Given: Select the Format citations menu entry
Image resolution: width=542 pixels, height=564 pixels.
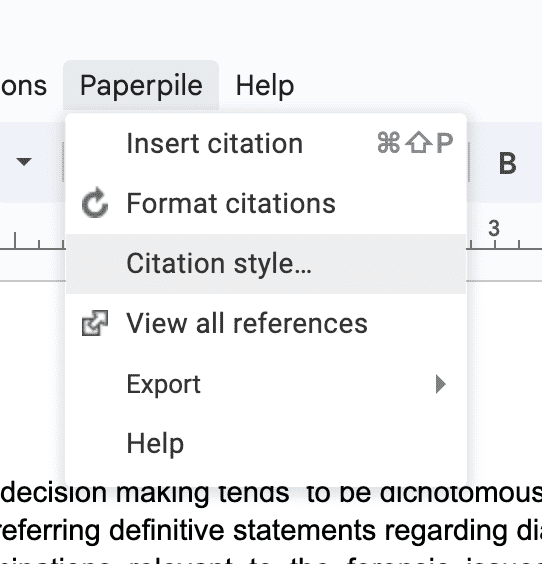Looking at the screenshot, I should pos(266,204).
